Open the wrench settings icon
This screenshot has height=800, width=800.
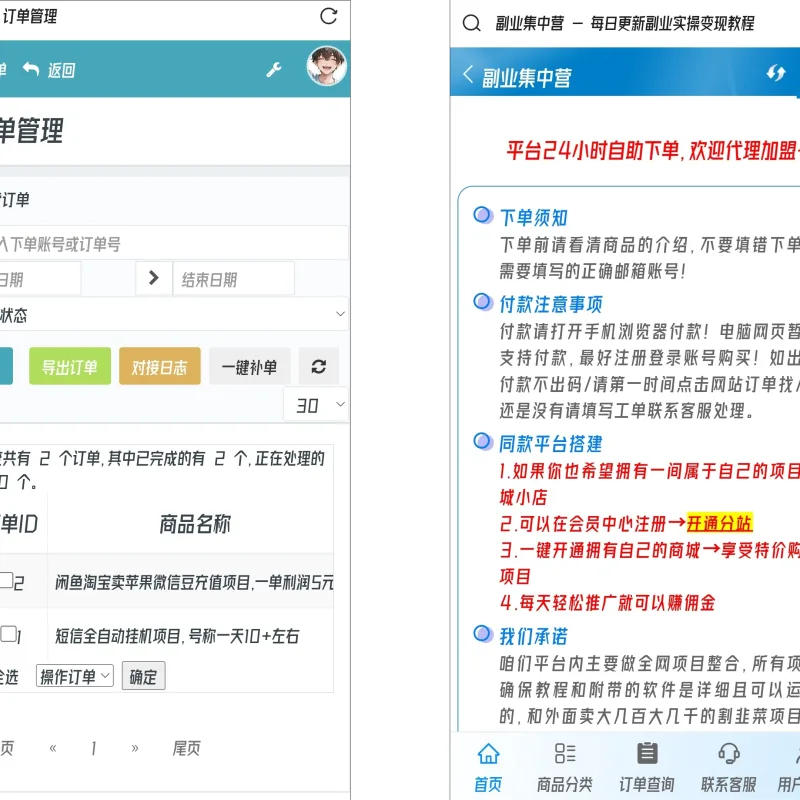(274, 69)
